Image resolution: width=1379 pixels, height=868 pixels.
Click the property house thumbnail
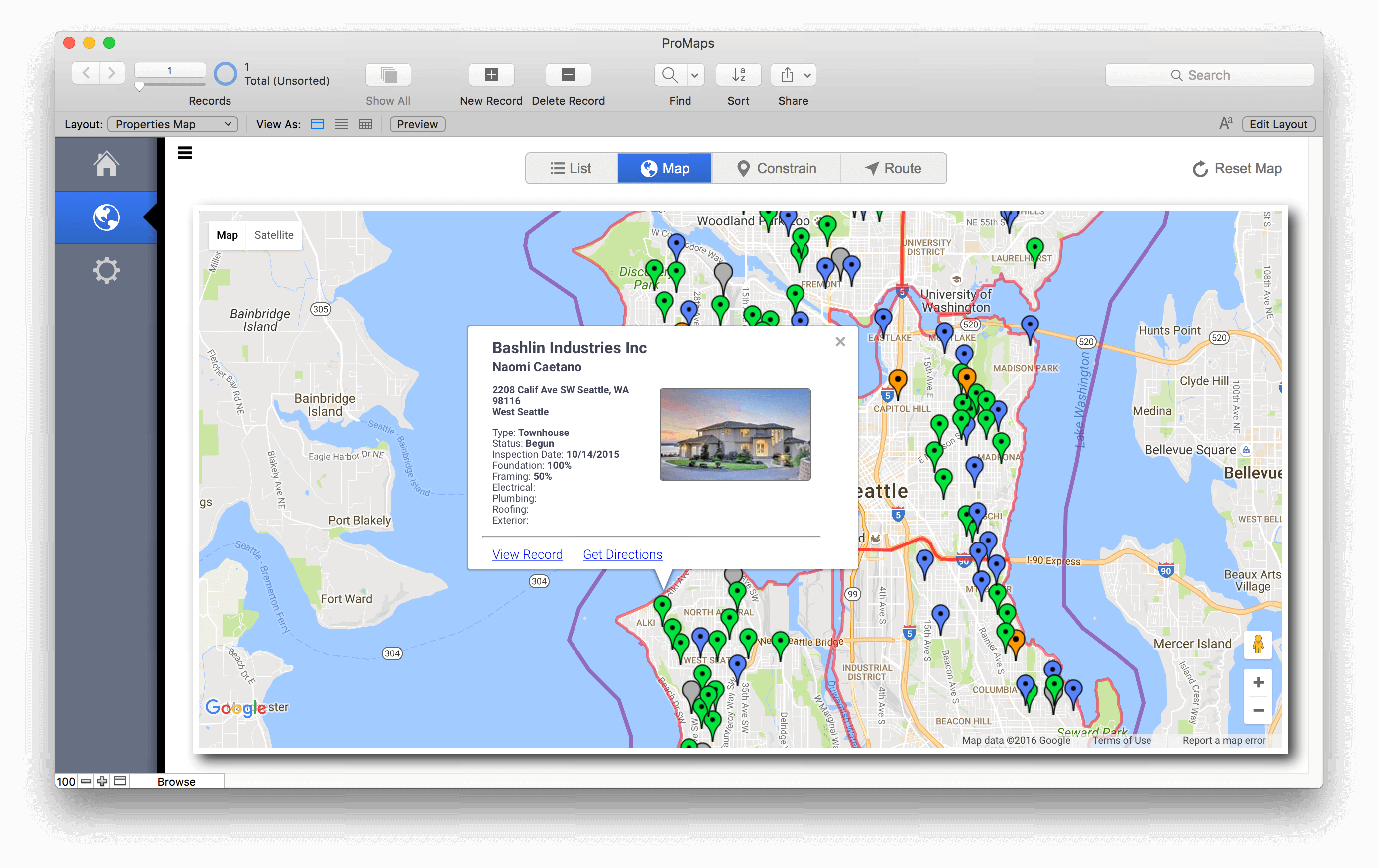coord(735,434)
